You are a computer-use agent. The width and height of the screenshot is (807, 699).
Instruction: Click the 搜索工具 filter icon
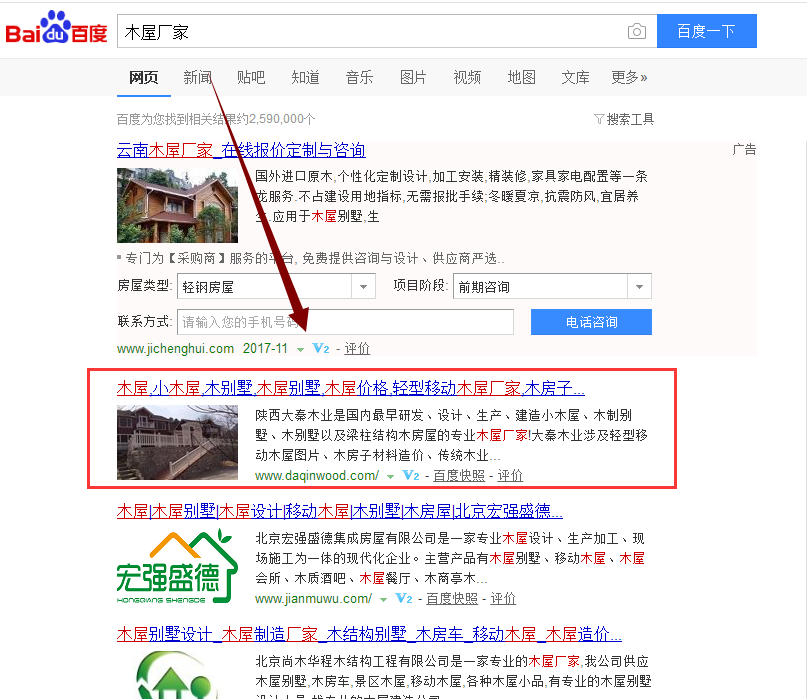599,119
